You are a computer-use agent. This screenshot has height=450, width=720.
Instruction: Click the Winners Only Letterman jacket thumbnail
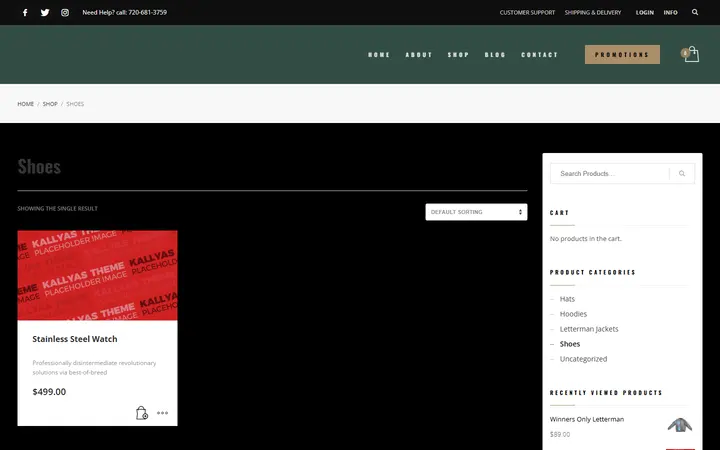680,425
